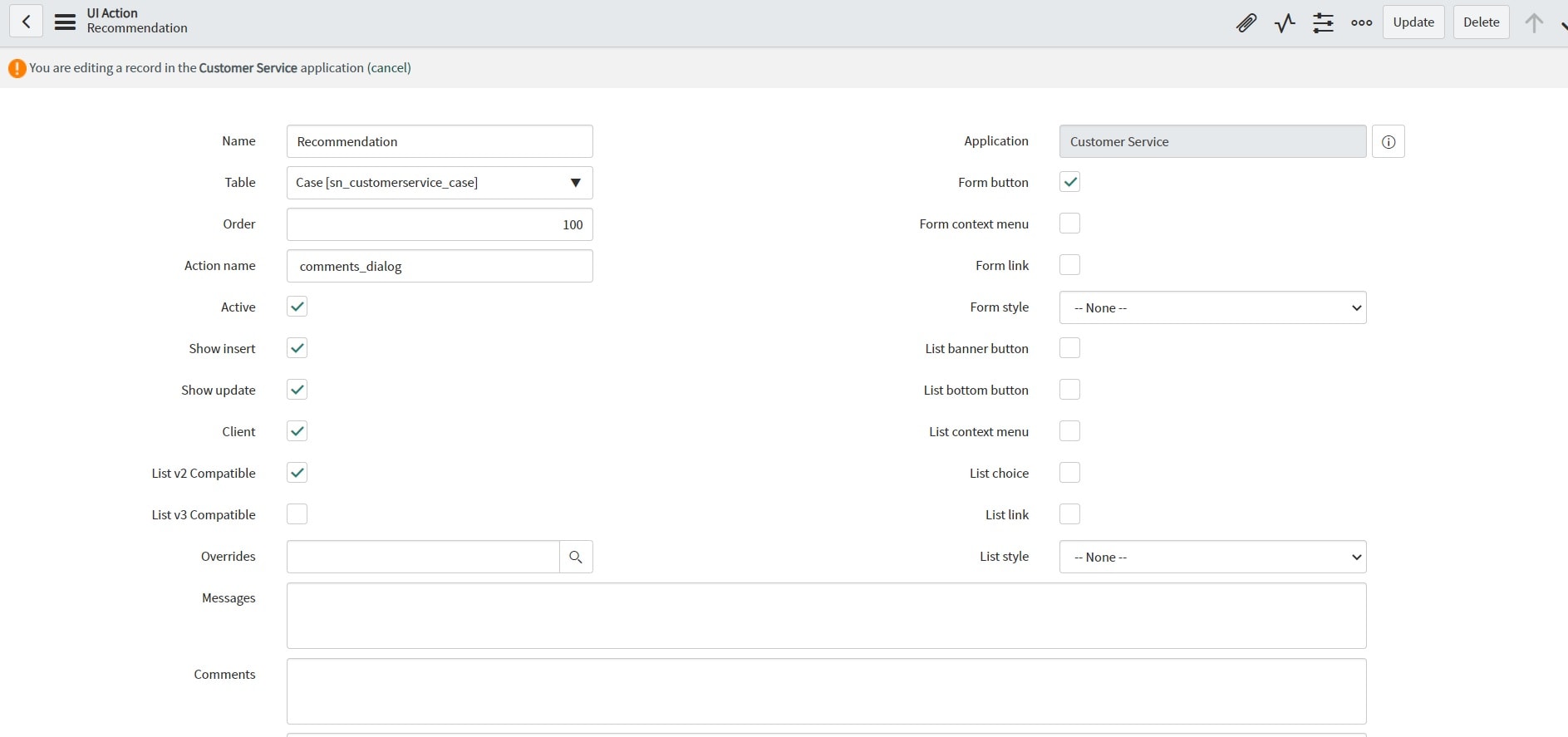Click the UI Action header title

click(x=112, y=13)
